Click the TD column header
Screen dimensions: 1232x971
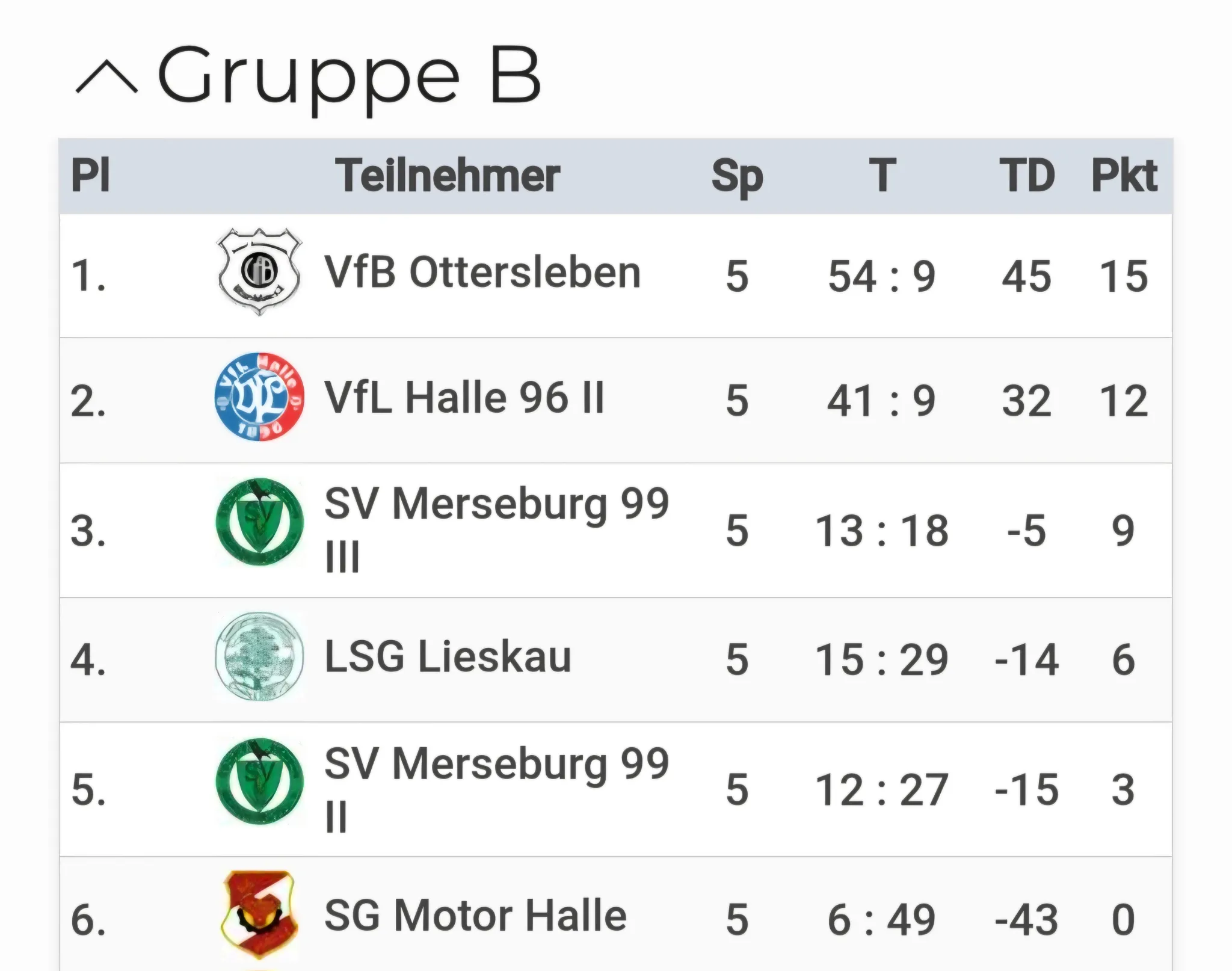[1027, 176]
